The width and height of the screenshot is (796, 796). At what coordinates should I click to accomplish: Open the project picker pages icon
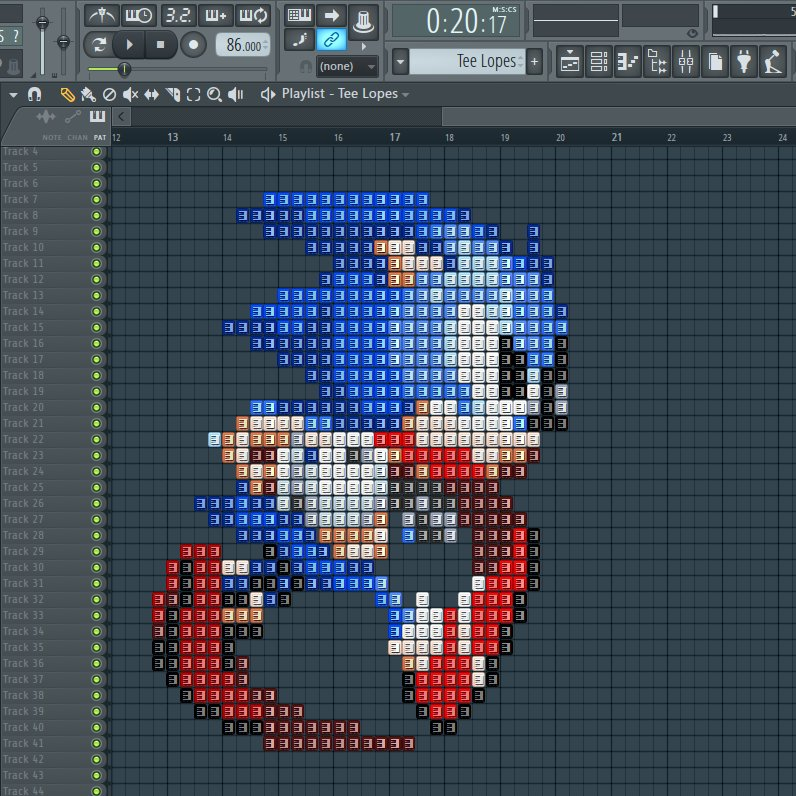[x=715, y=62]
